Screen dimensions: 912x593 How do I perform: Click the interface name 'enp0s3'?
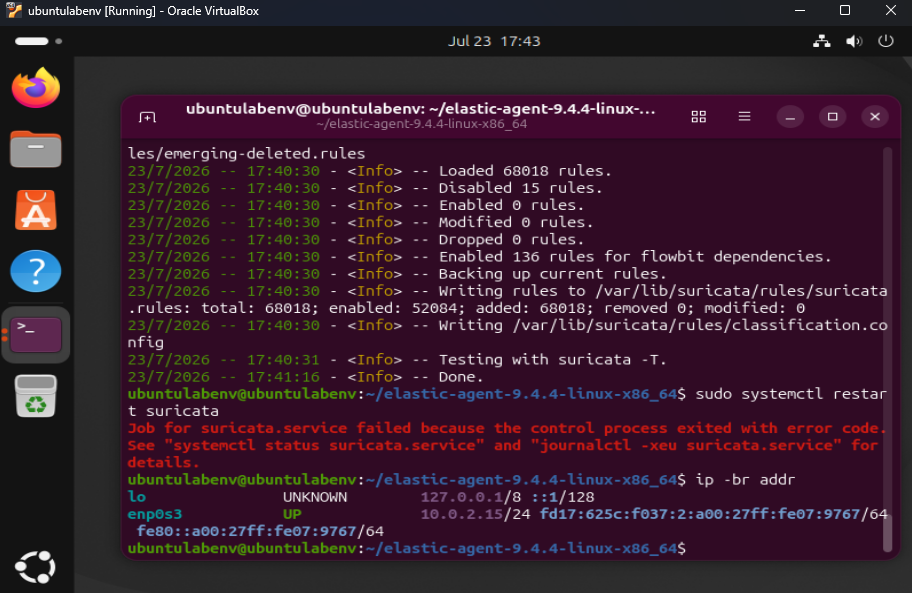click(x=155, y=515)
